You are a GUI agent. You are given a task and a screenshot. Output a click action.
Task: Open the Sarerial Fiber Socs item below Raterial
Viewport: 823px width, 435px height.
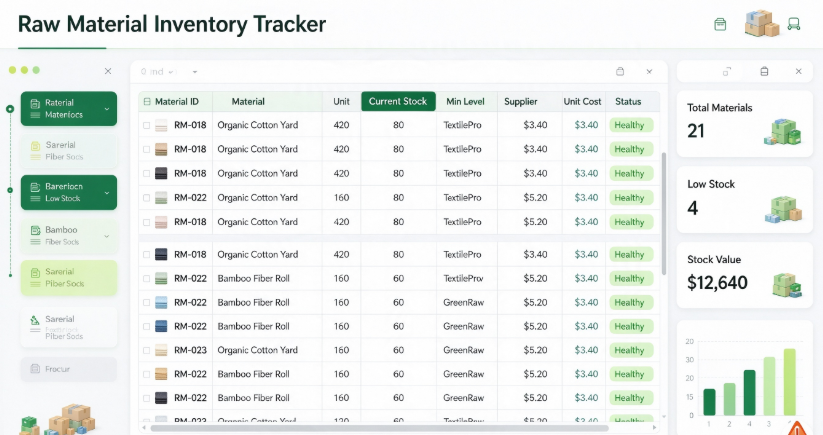point(69,151)
